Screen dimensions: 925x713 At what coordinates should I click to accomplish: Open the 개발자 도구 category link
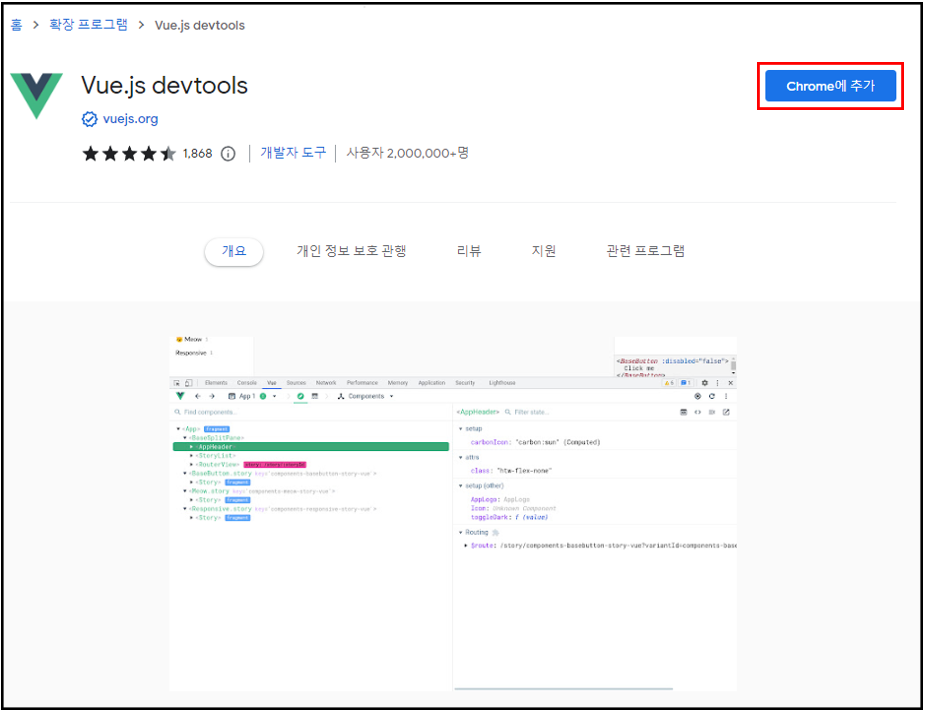click(293, 153)
